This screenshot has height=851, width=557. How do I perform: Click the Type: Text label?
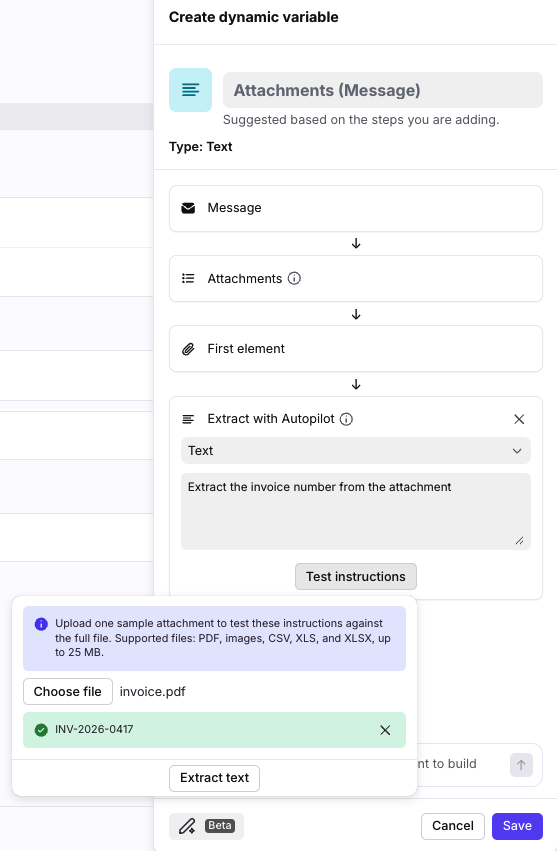click(200, 147)
